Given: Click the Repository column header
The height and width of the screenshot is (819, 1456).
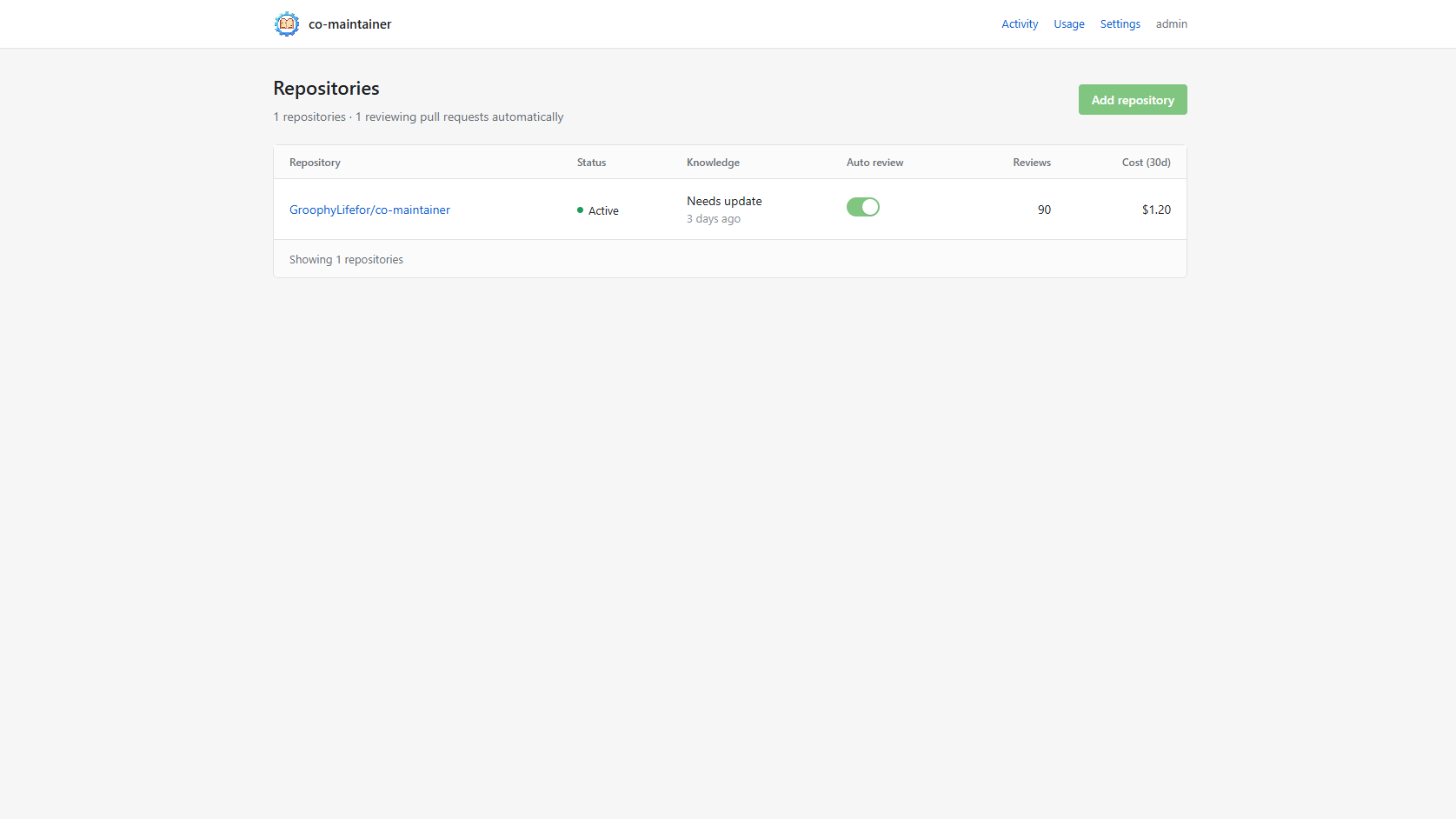Looking at the screenshot, I should pos(315,163).
